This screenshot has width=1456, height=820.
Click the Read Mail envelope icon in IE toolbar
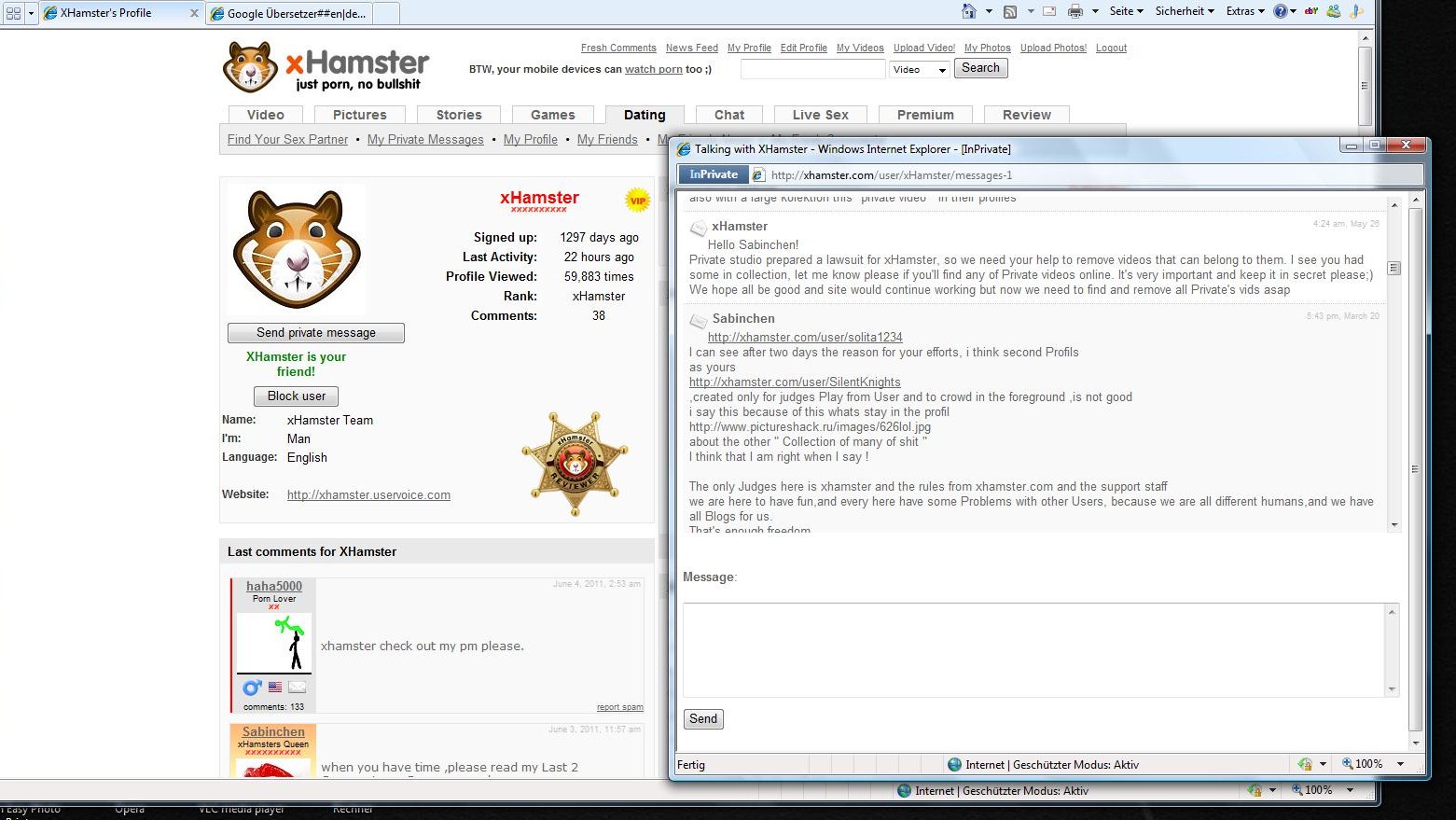tap(1049, 11)
